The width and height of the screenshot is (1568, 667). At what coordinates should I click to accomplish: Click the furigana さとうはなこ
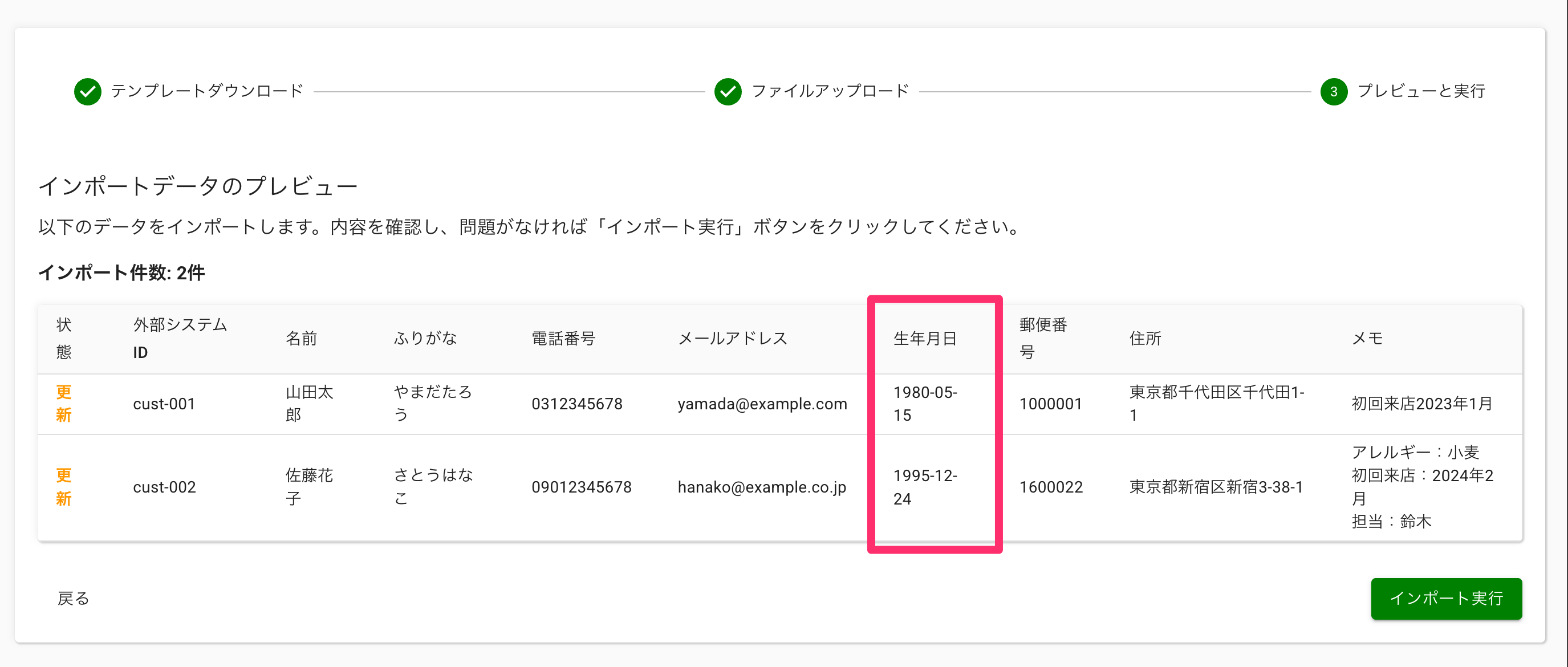tap(433, 487)
